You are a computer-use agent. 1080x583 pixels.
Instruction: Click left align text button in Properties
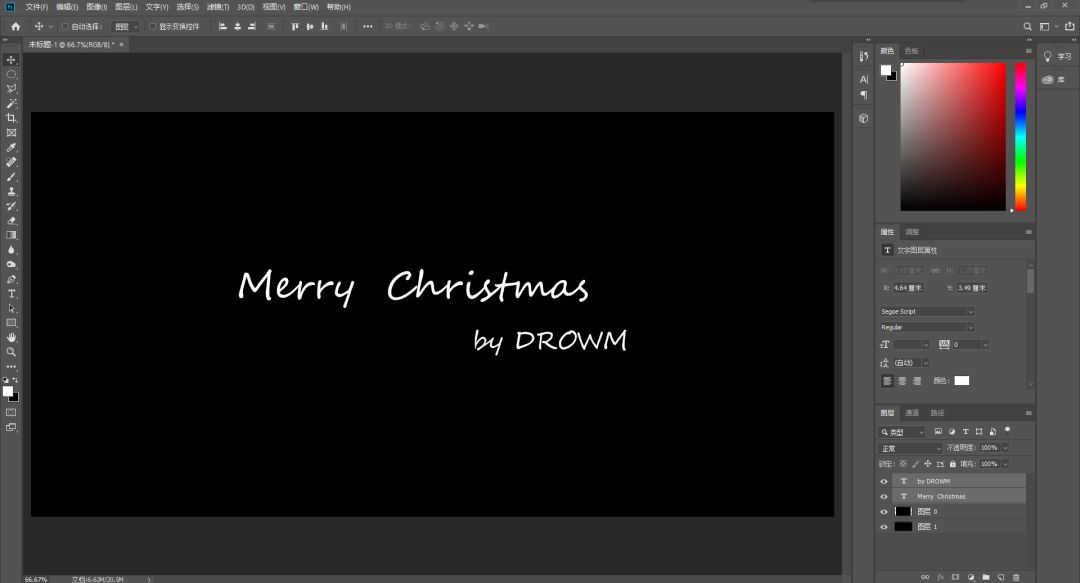[887, 380]
